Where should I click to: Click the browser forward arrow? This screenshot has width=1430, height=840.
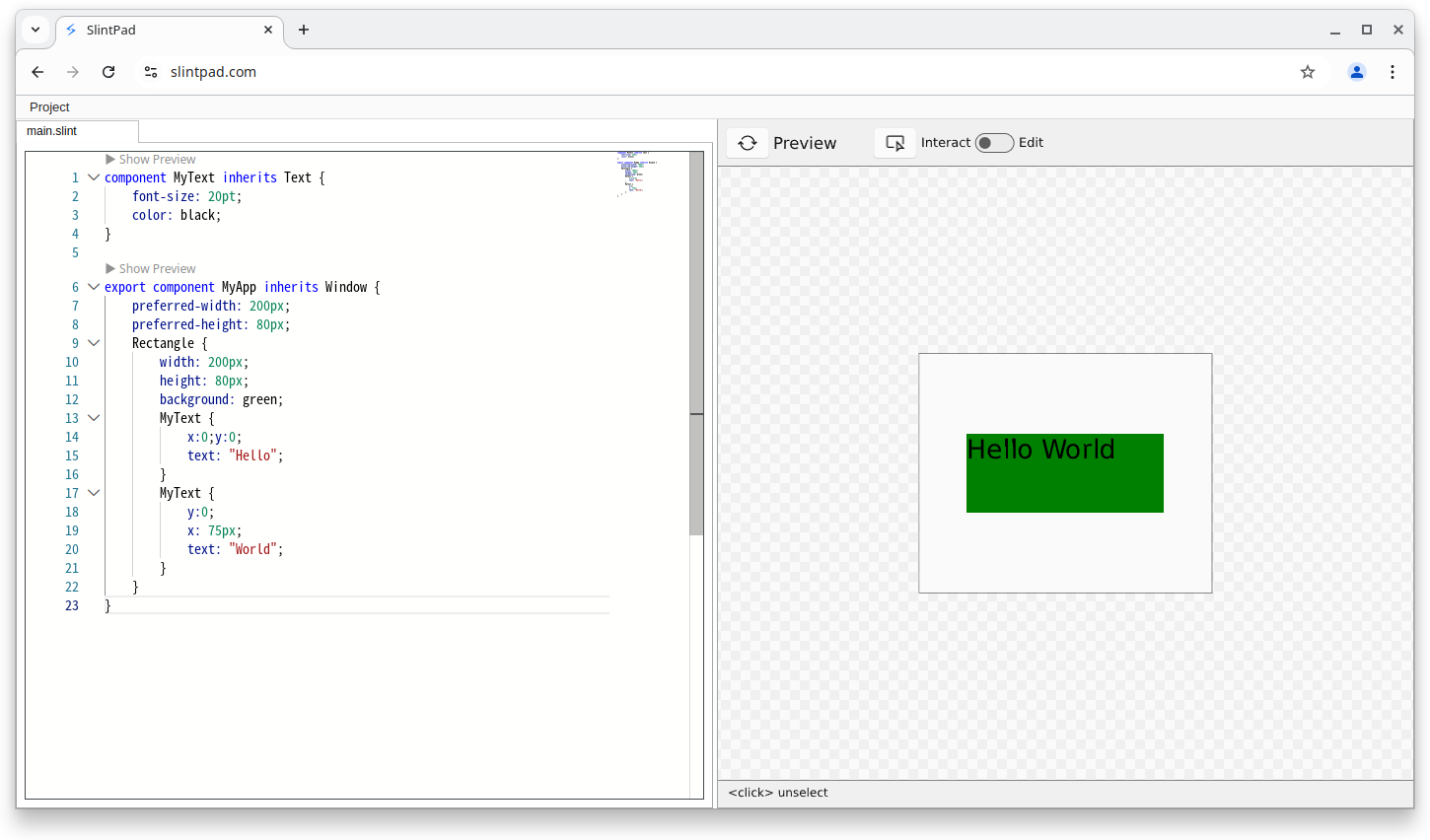(73, 72)
